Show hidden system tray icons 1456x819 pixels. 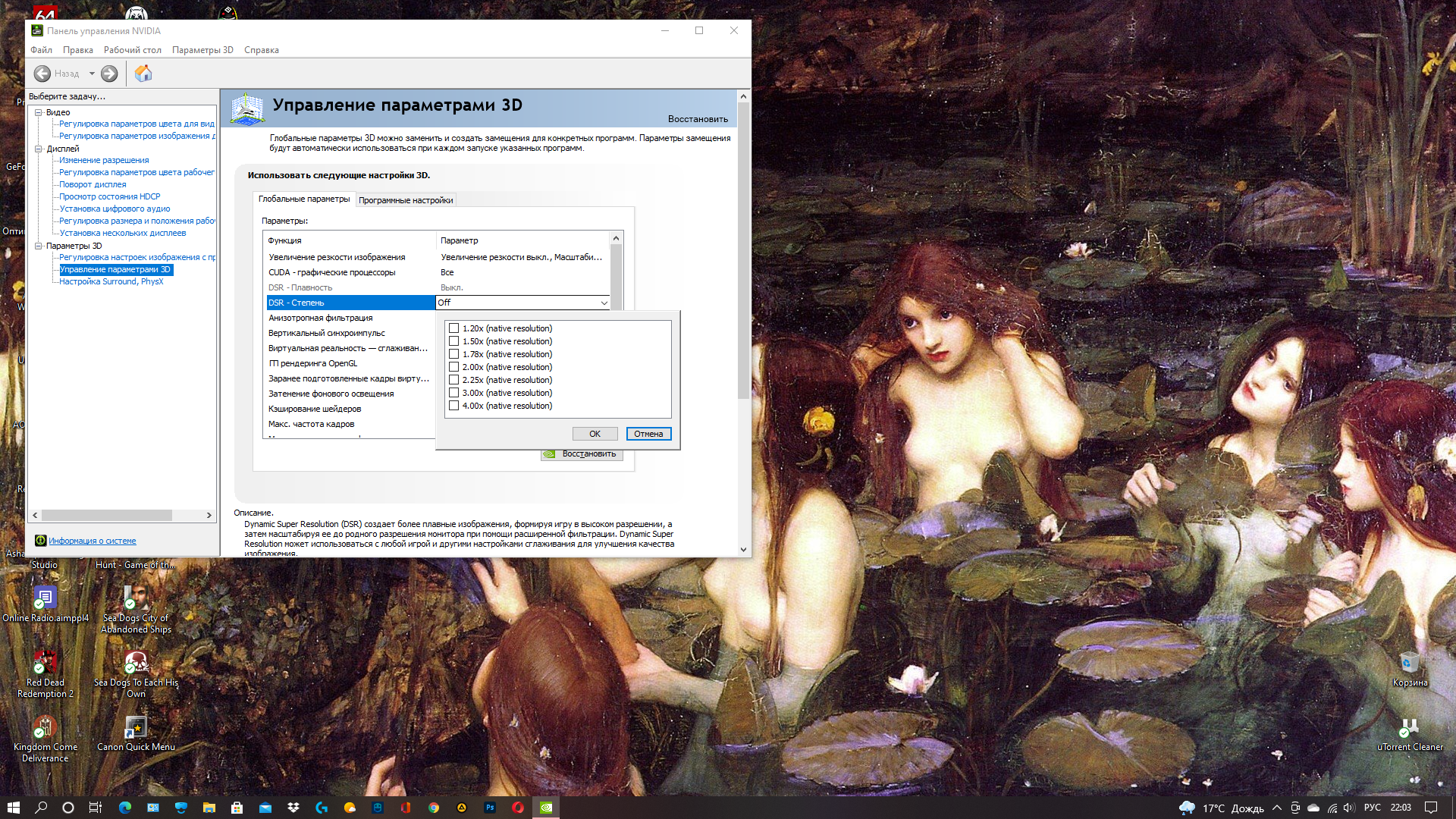[x=1277, y=808]
